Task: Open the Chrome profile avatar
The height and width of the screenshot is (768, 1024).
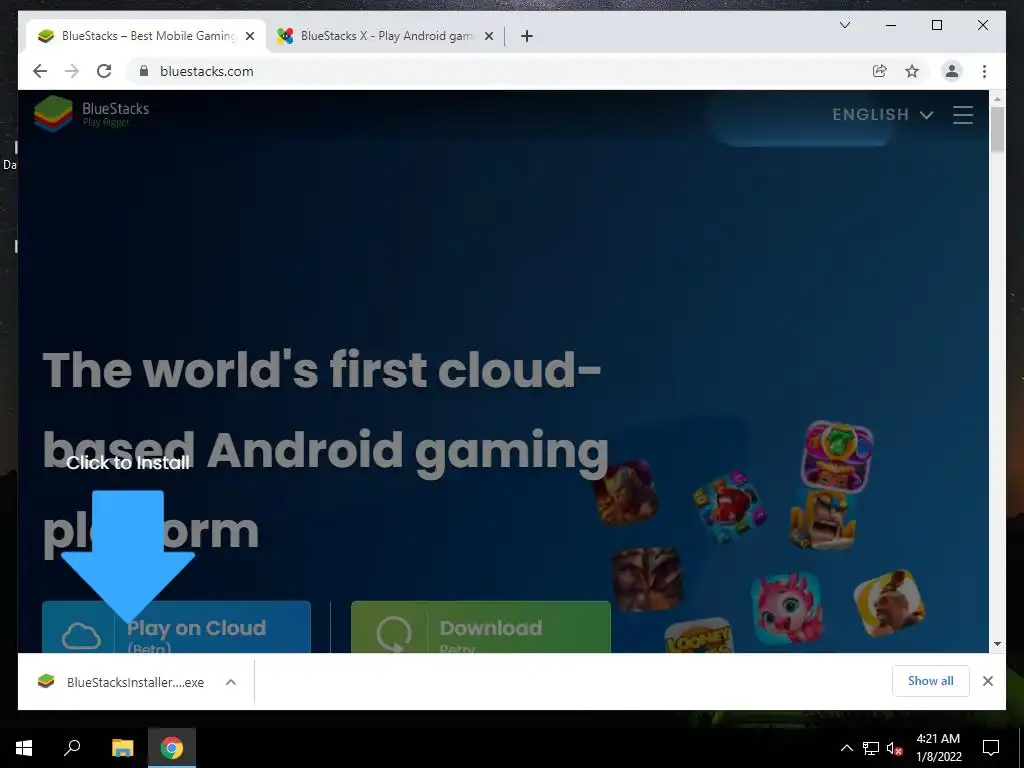Action: click(952, 71)
